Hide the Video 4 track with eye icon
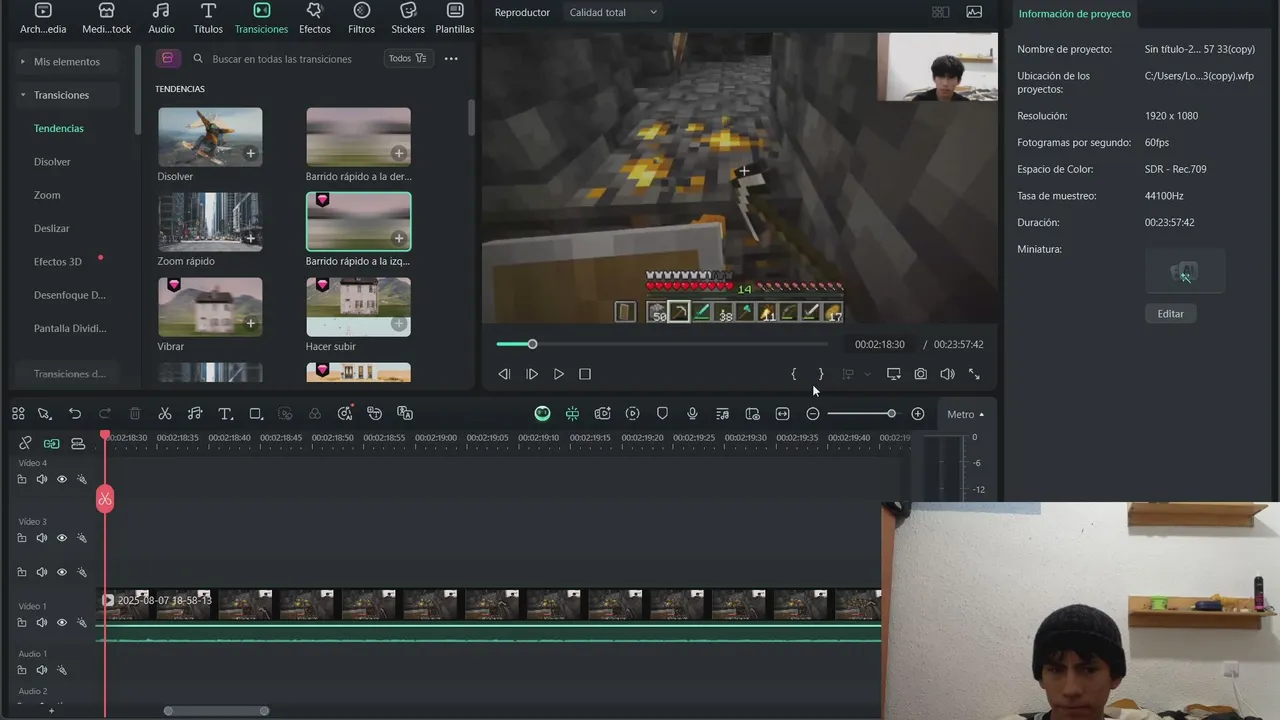 click(x=62, y=480)
